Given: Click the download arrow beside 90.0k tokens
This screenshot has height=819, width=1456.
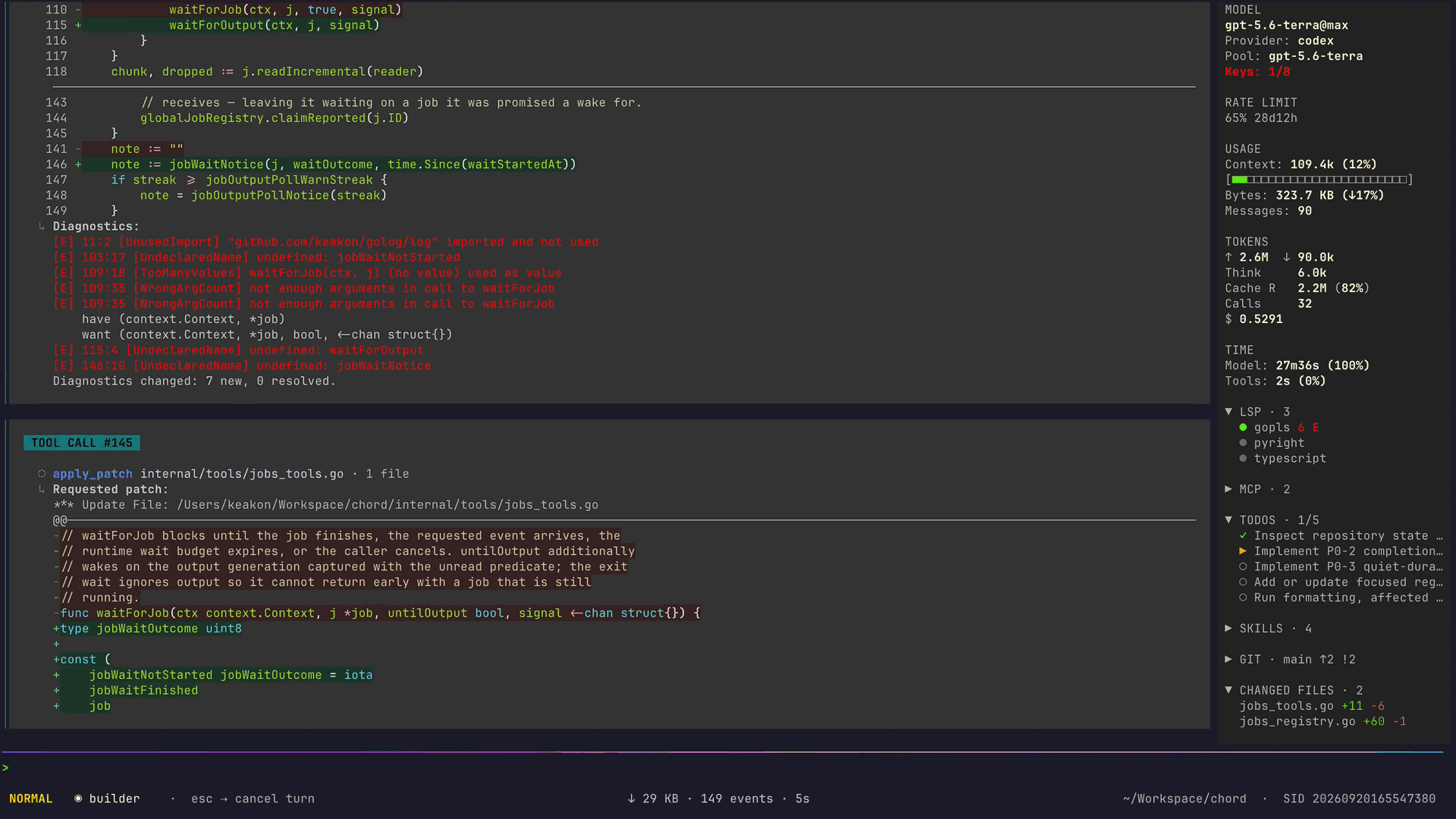Looking at the screenshot, I should pyautogui.click(x=1286, y=258).
